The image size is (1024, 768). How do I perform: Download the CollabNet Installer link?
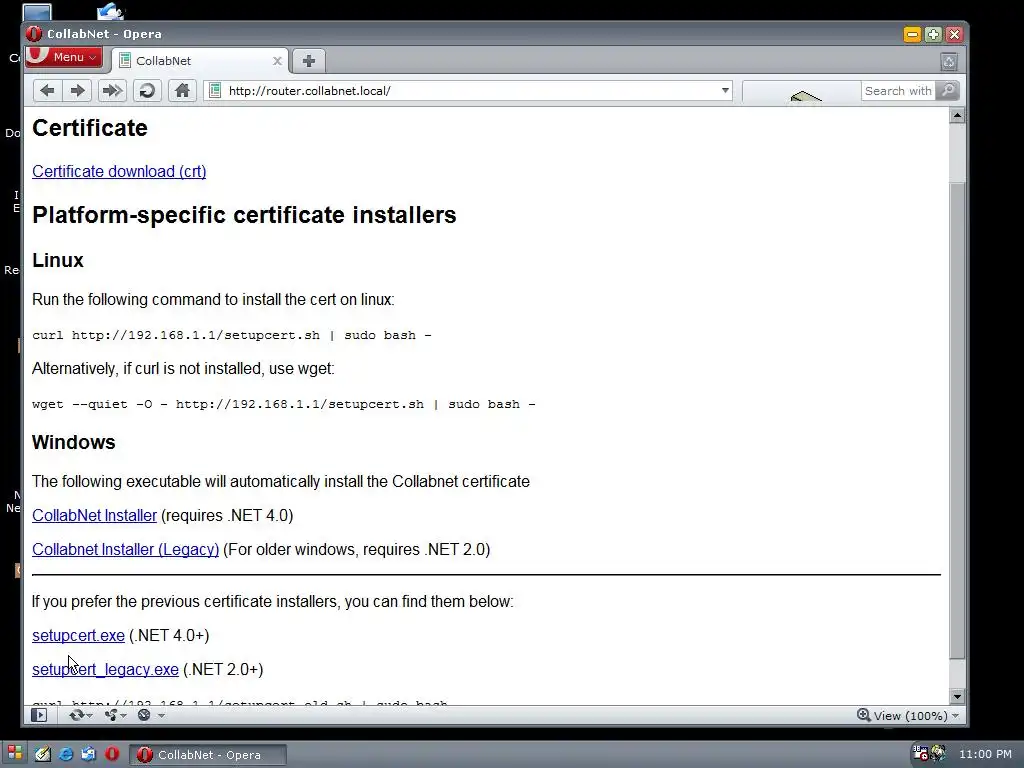click(x=95, y=515)
